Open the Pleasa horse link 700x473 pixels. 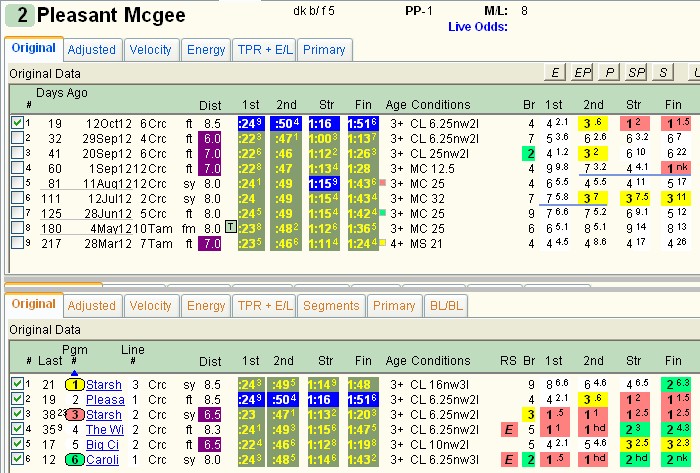point(105,400)
